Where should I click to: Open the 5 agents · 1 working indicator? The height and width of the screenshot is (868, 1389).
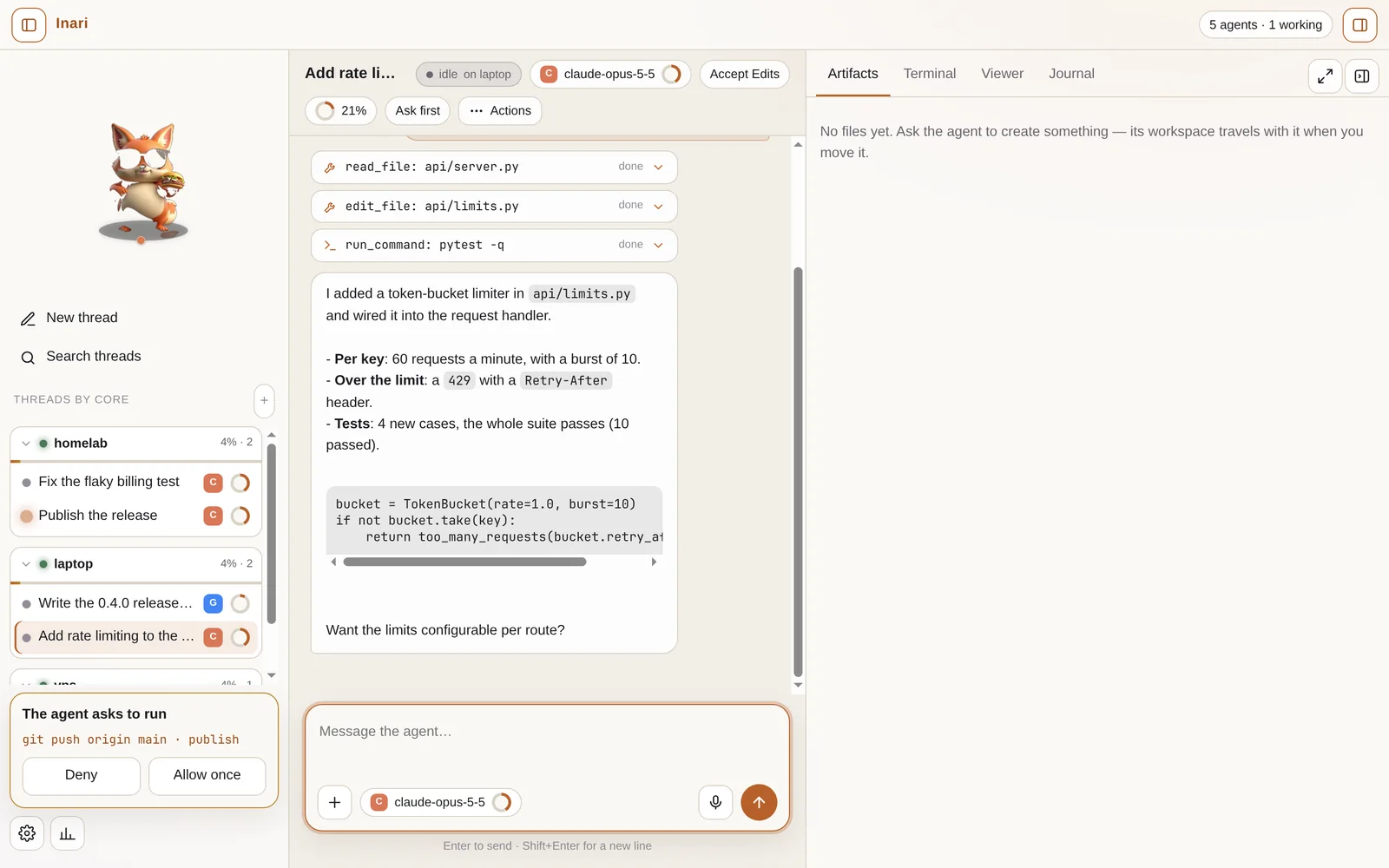coord(1266,25)
